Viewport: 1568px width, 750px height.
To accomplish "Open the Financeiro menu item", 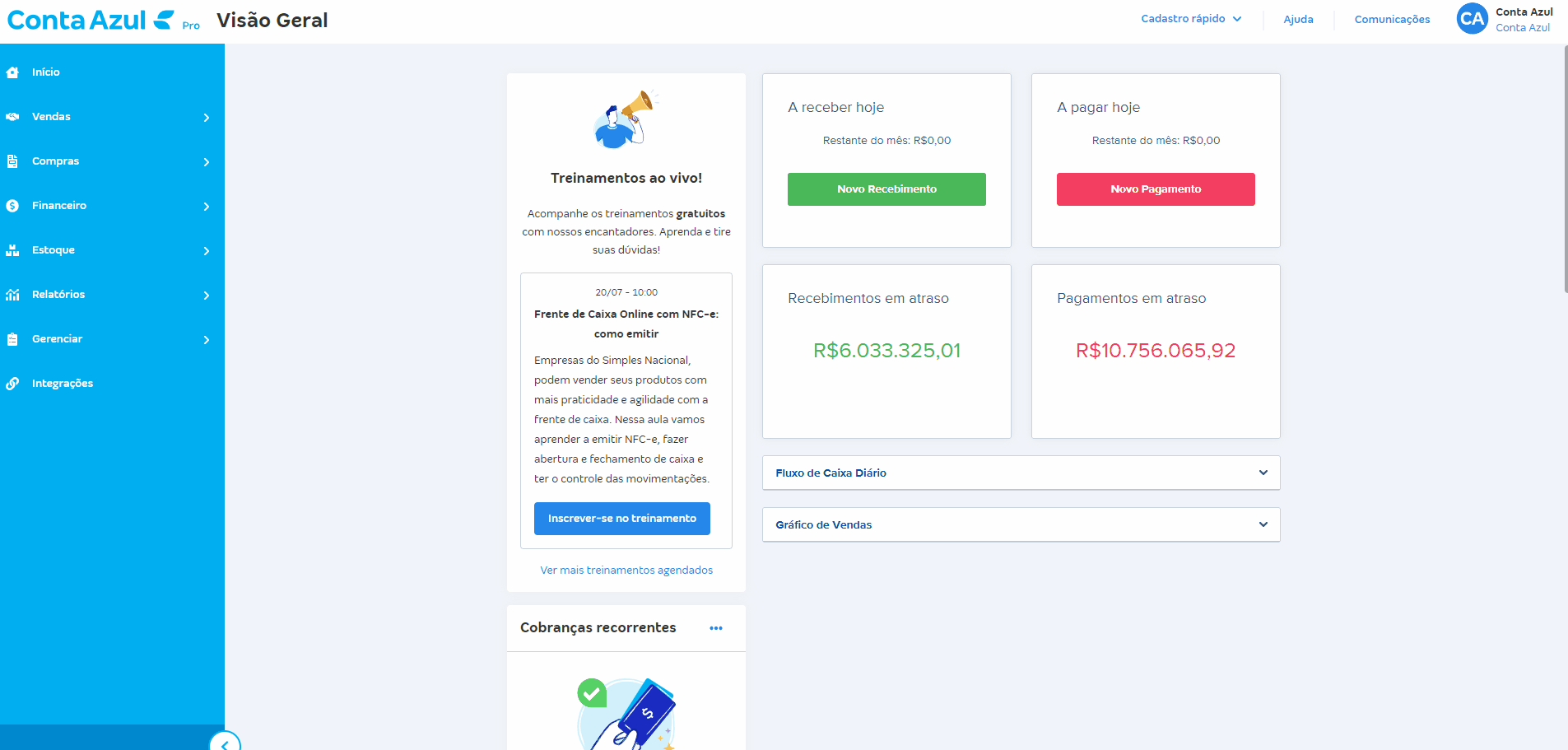I will tap(112, 206).
